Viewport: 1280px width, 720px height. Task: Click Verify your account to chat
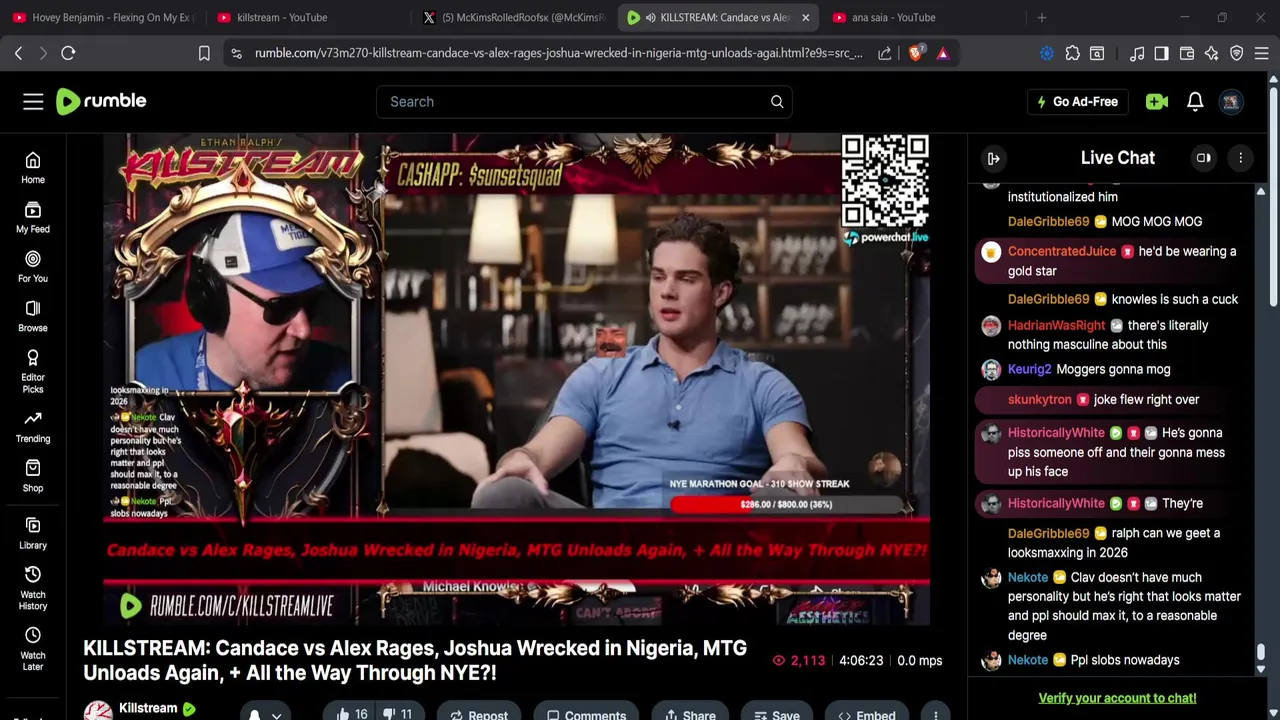(x=1117, y=698)
